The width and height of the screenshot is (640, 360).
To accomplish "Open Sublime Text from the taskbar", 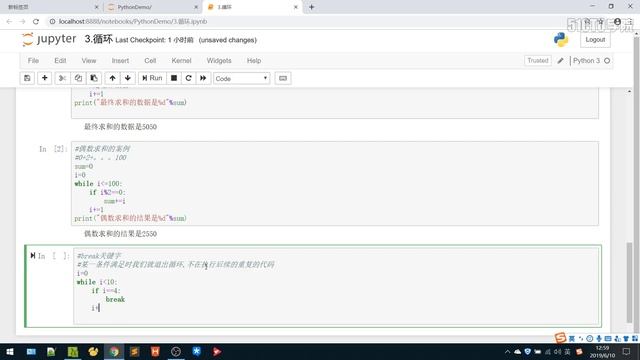I will (135, 351).
